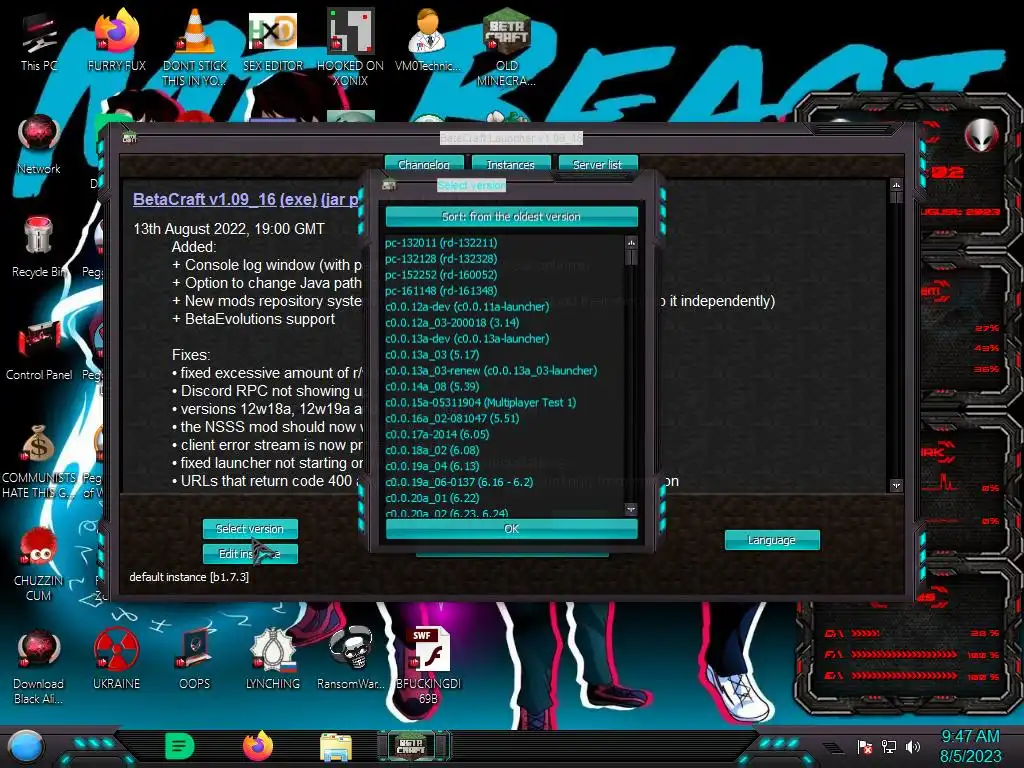The image size is (1024, 768).
Task: Select version c0.0.19a_04 (6.13)
Action: coord(432,466)
